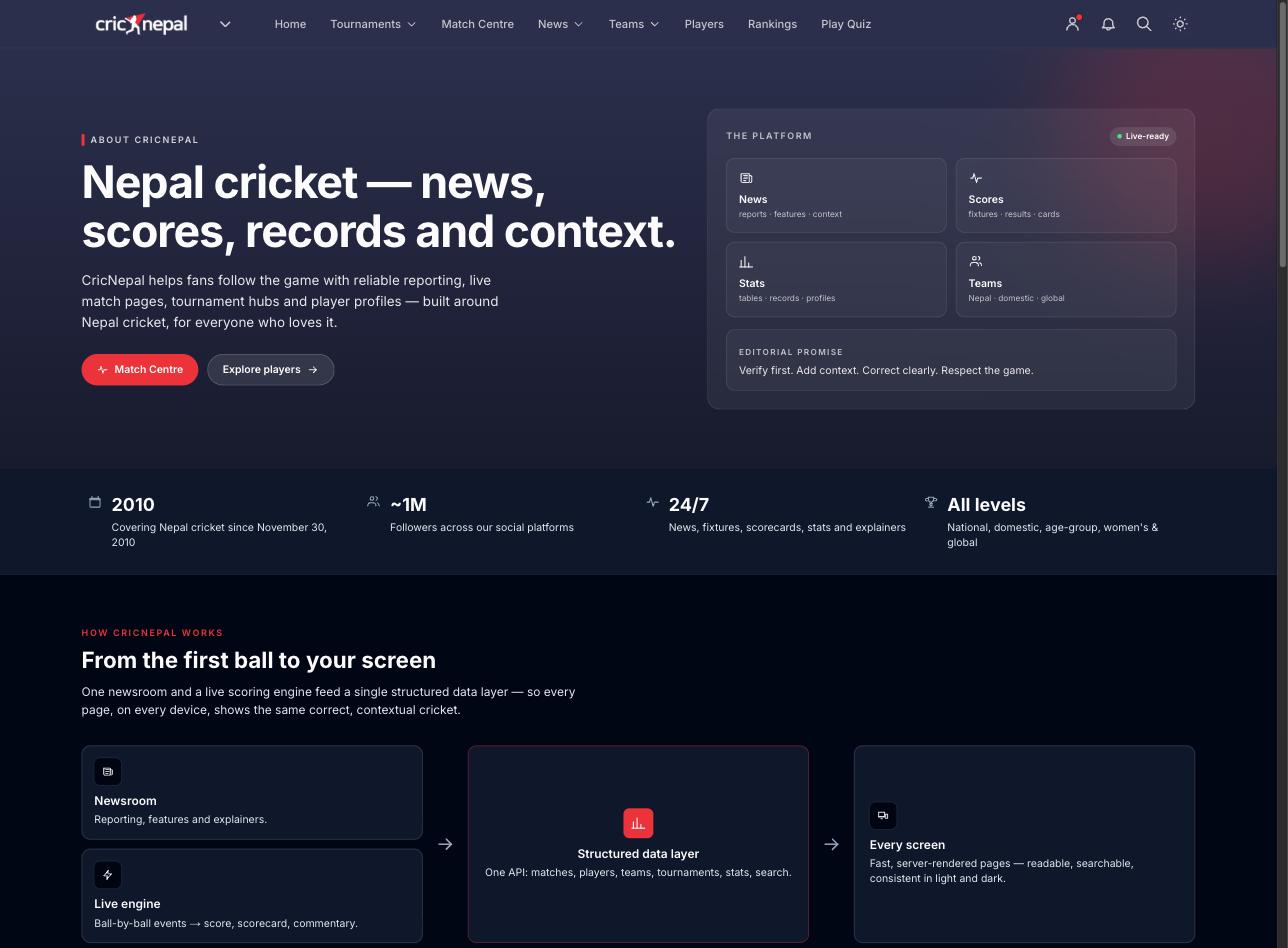Click 'Covering Nepal cricket since November 30' text
This screenshot has width=1288, height=948.
pyautogui.click(x=219, y=534)
